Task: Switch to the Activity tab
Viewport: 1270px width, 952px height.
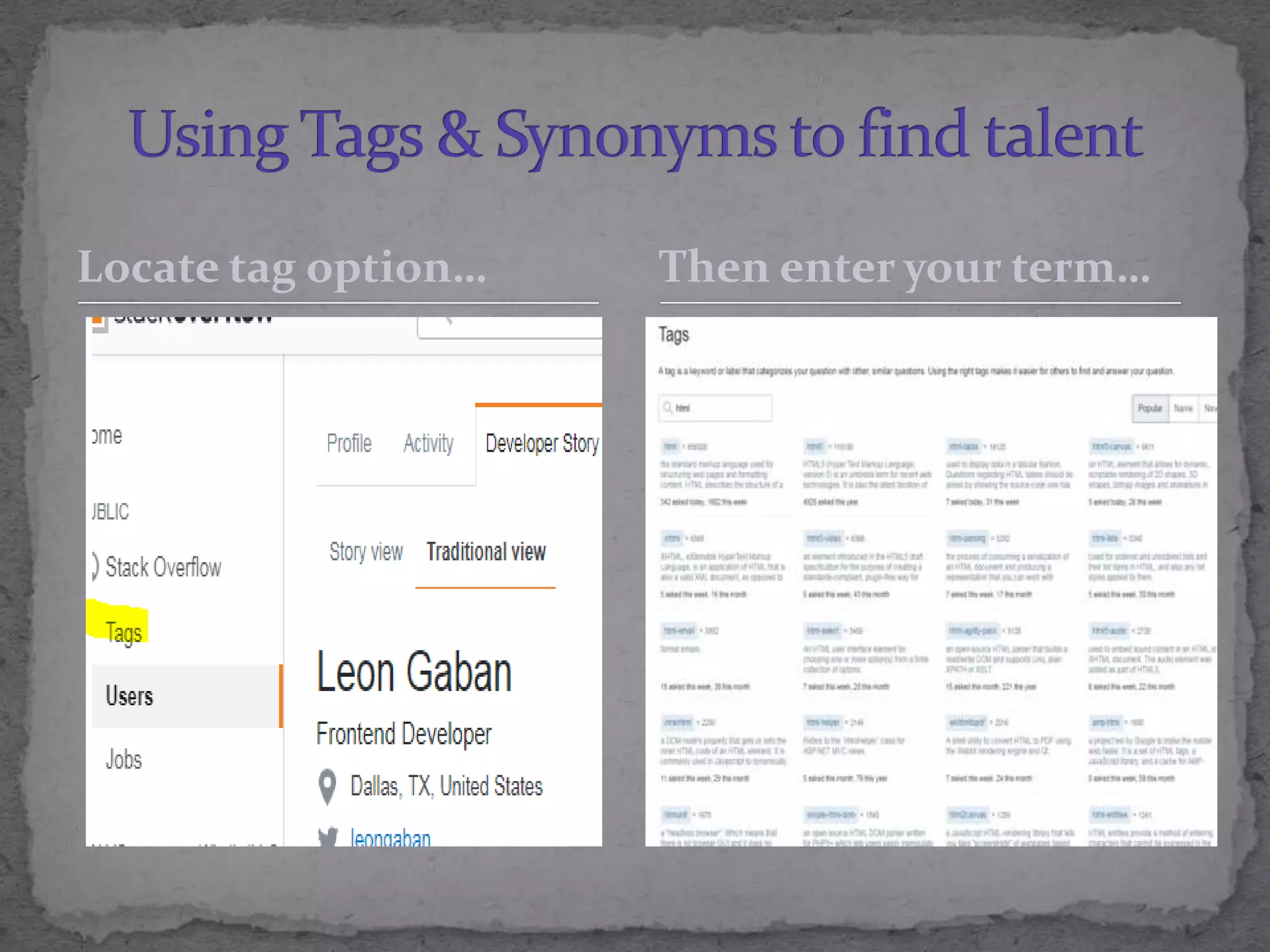Action: tap(429, 443)
